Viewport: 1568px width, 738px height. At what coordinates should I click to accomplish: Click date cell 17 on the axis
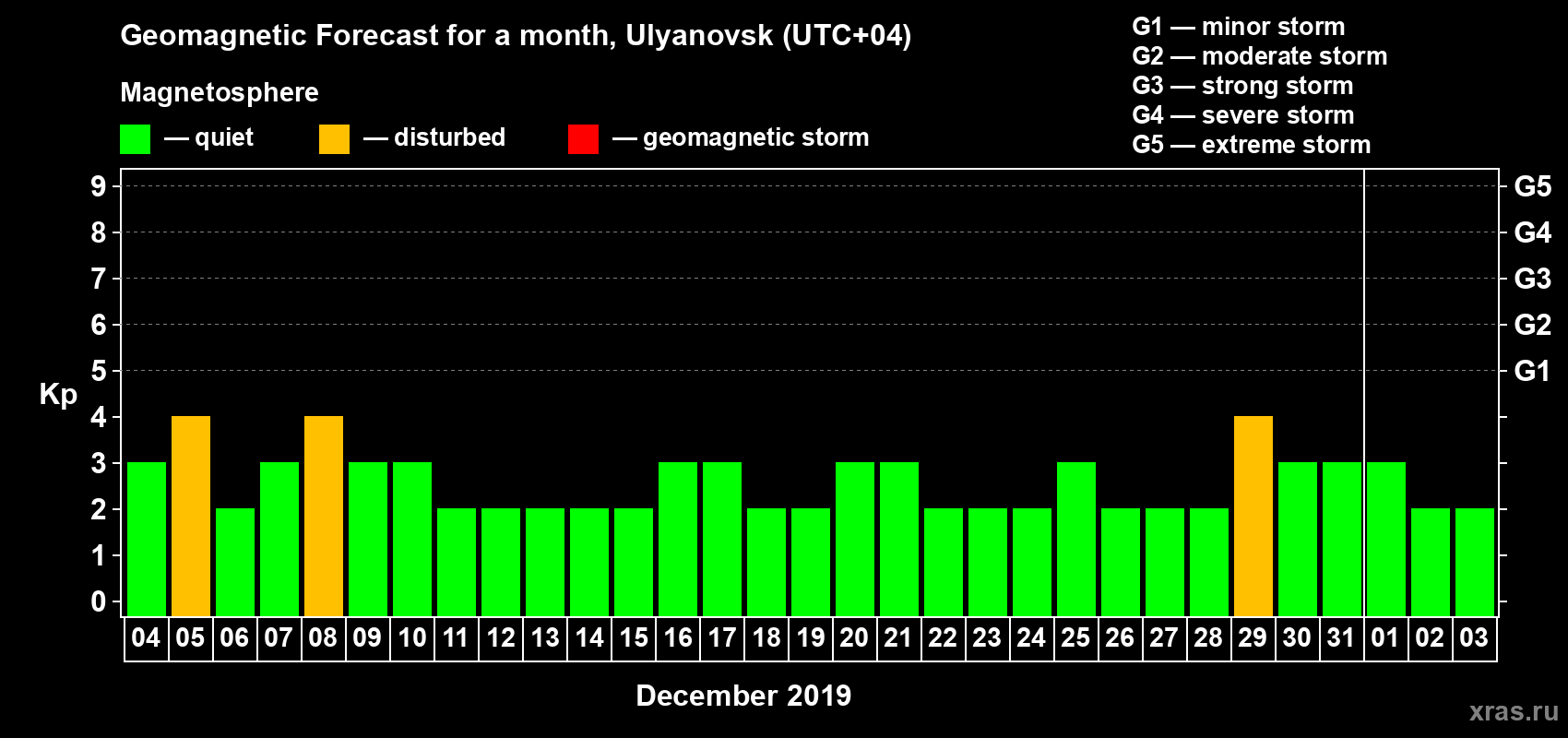click(722, 638)
